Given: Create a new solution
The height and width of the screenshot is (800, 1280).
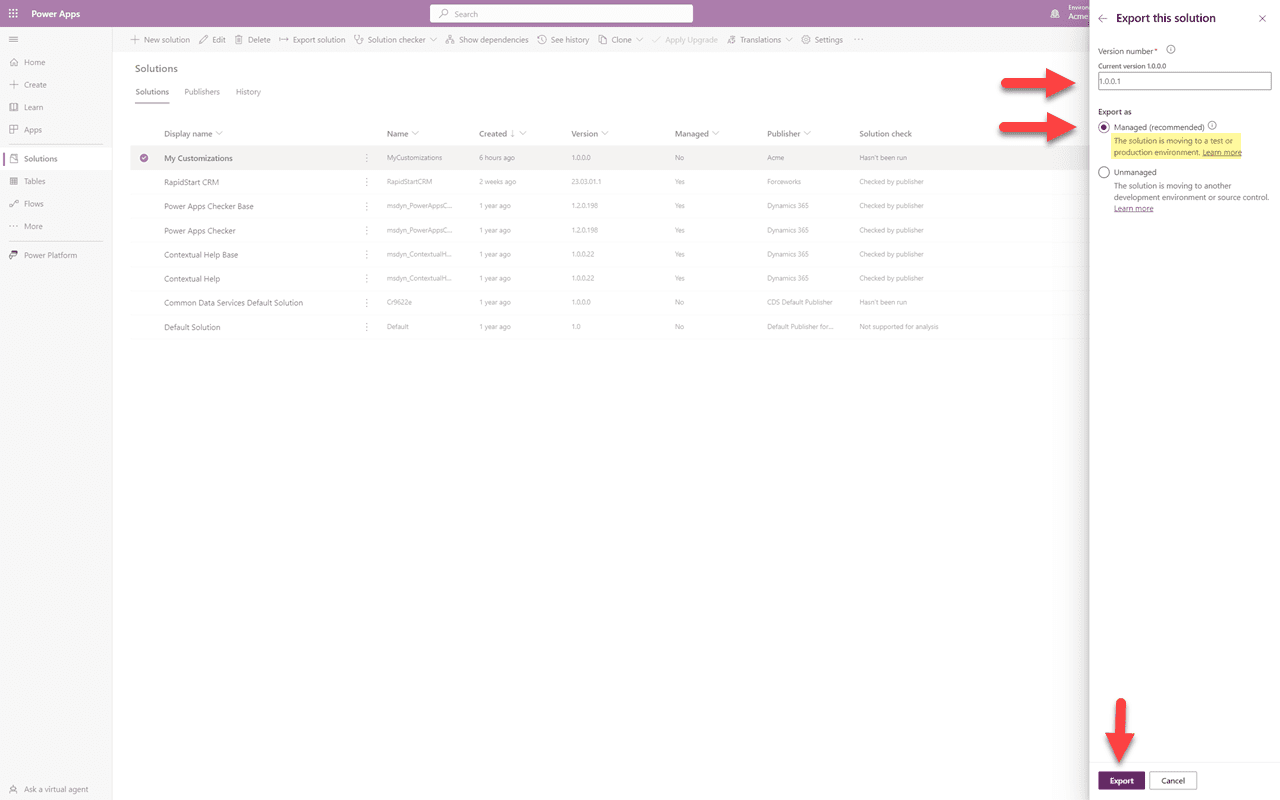Looking at the screenshot, I should (159, 39).
